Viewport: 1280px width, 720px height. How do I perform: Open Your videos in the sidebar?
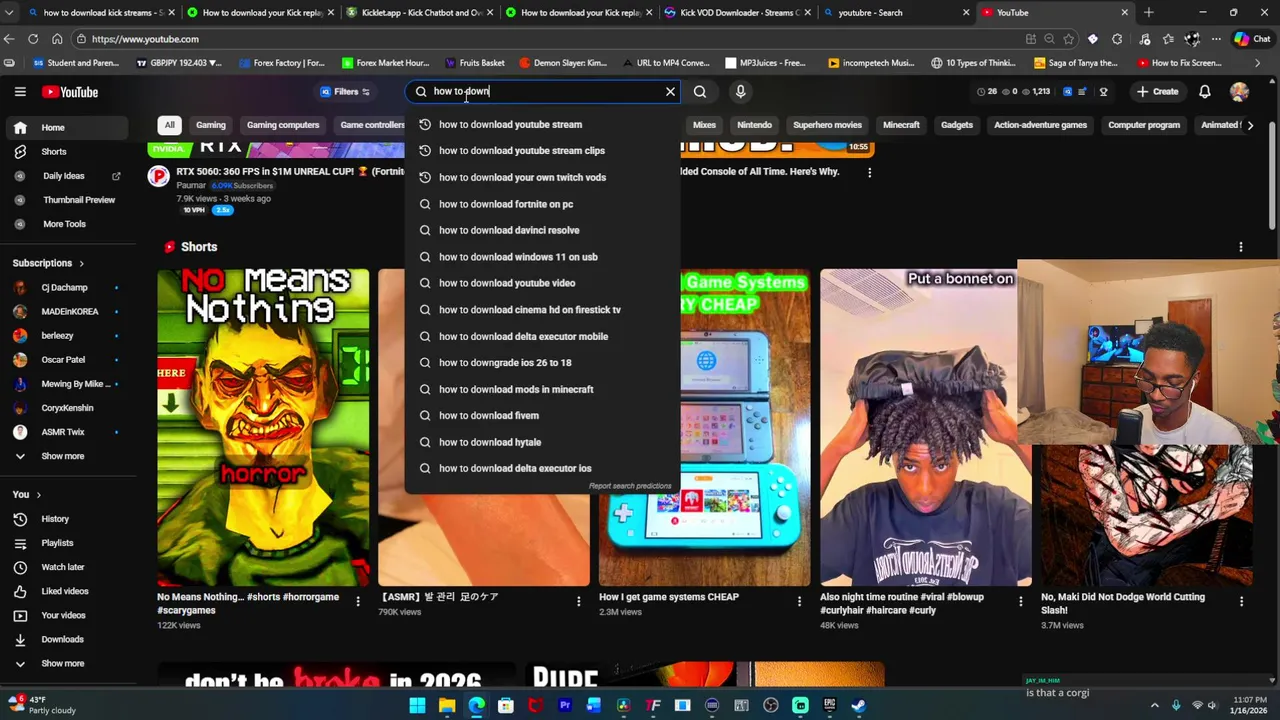(68, 615)
